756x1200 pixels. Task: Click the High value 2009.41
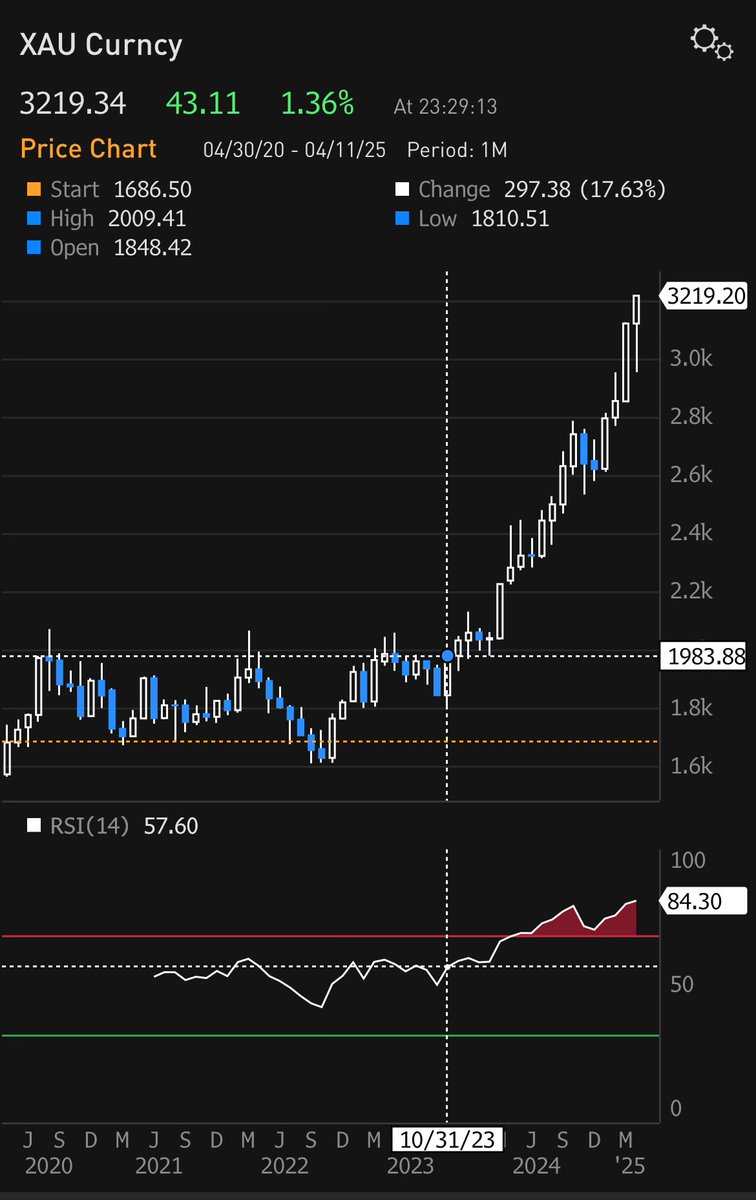pyautogui.click(x=146, y=218)
